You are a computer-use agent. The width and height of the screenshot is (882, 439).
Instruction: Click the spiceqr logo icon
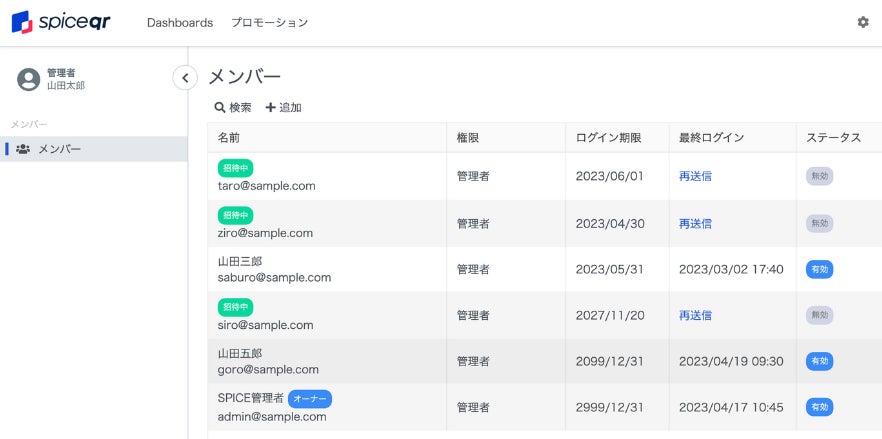(x=22, y=22)
